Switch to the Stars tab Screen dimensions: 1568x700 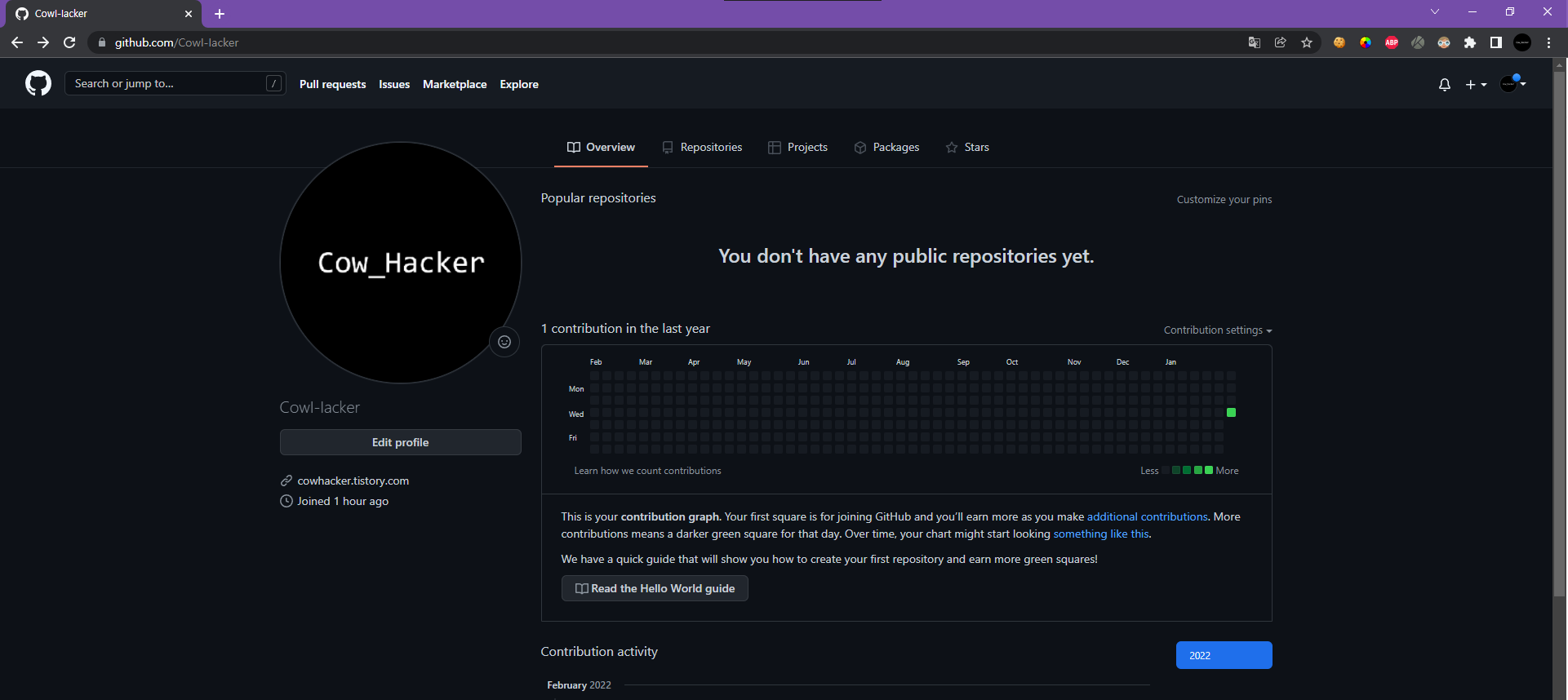(x=967, y=148)
